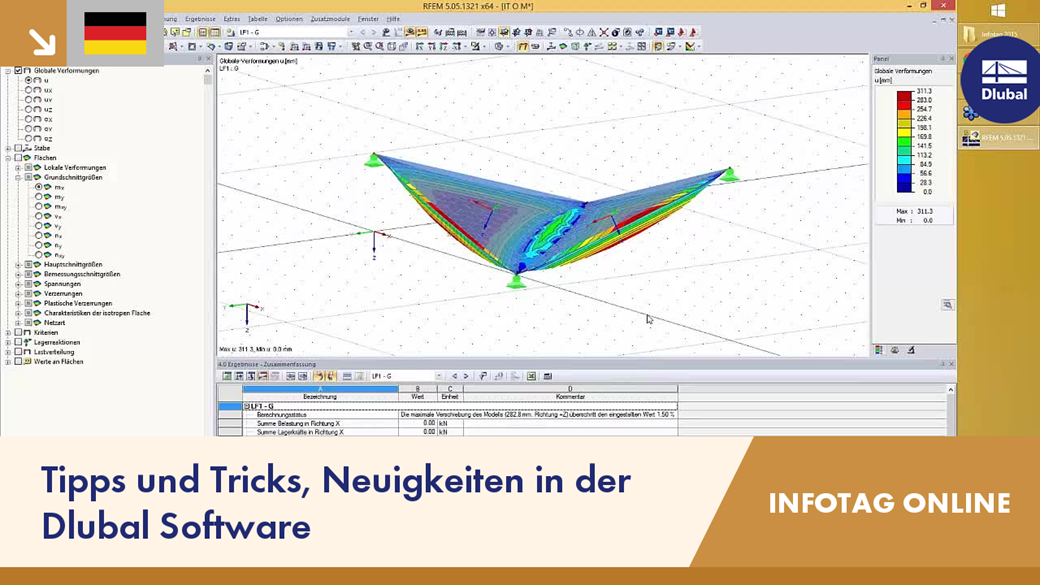Click the color scale tab icon at panel bottom
This screenshot has width=1040, height=585.
879,350
